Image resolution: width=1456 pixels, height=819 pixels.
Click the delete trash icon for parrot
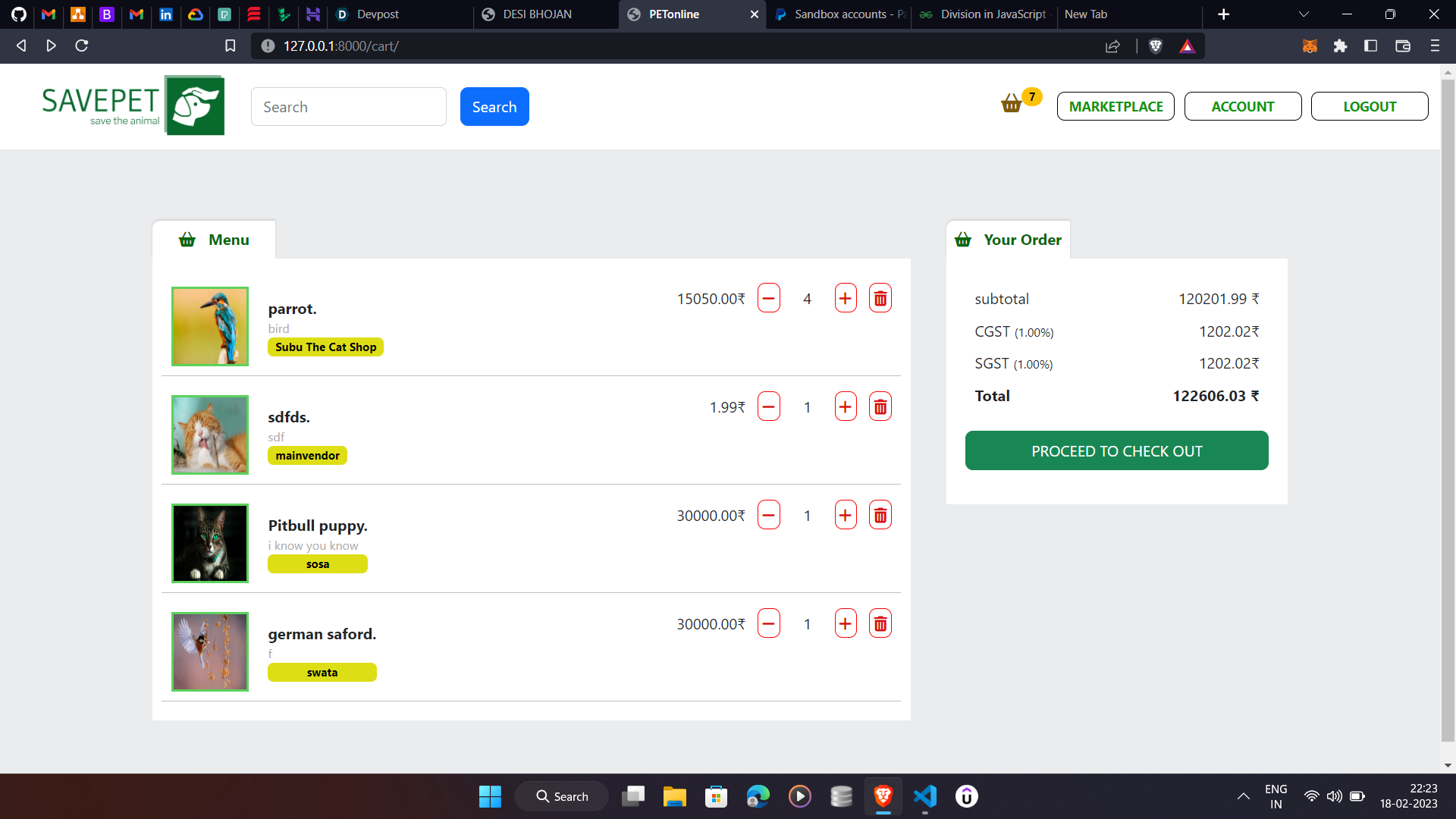pyautogui.click(x=880, y=297)
